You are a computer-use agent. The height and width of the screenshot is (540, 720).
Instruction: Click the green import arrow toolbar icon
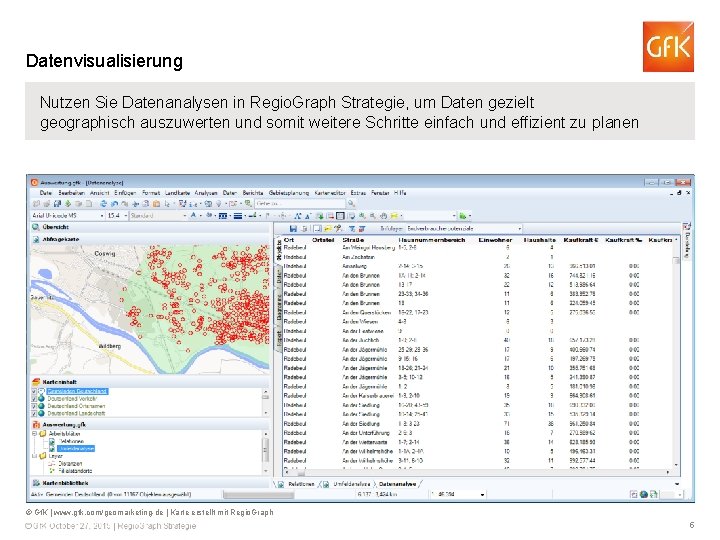[68, 203]
